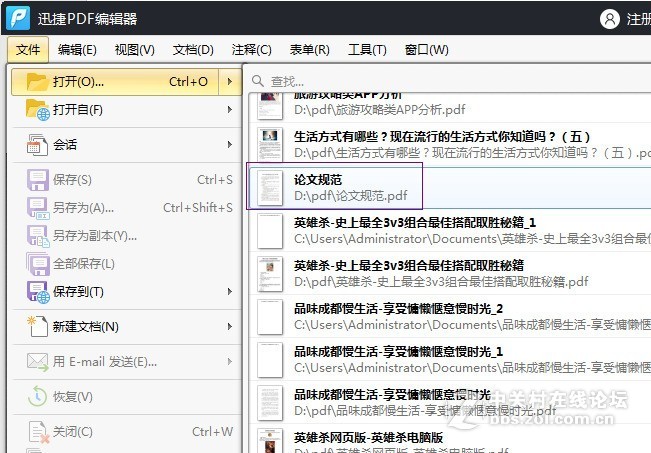Select 打开自(F) menu entry
The width and height of the screenshot is (651, 453).
pos(126,110)
